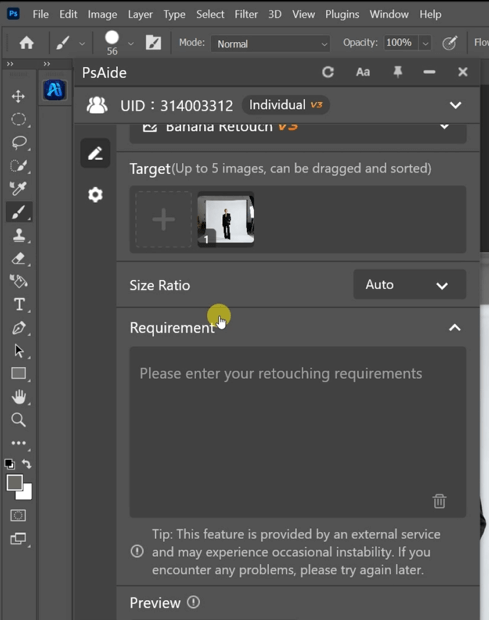Open the File menu
Image resolution: width=489 pixels, height=620 pixels.
[x=41, y=14]
